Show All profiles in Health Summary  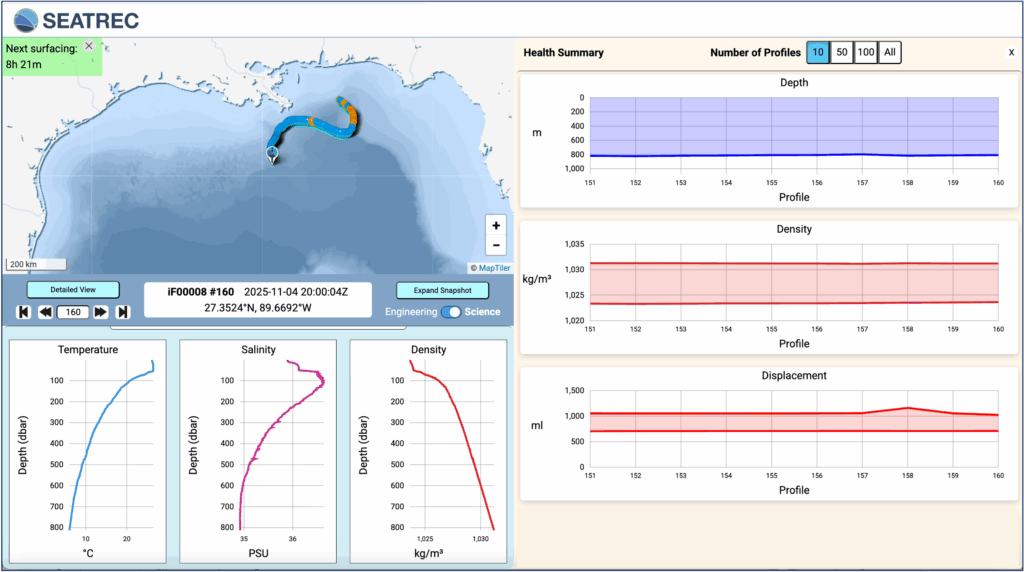tap(890, 53)
